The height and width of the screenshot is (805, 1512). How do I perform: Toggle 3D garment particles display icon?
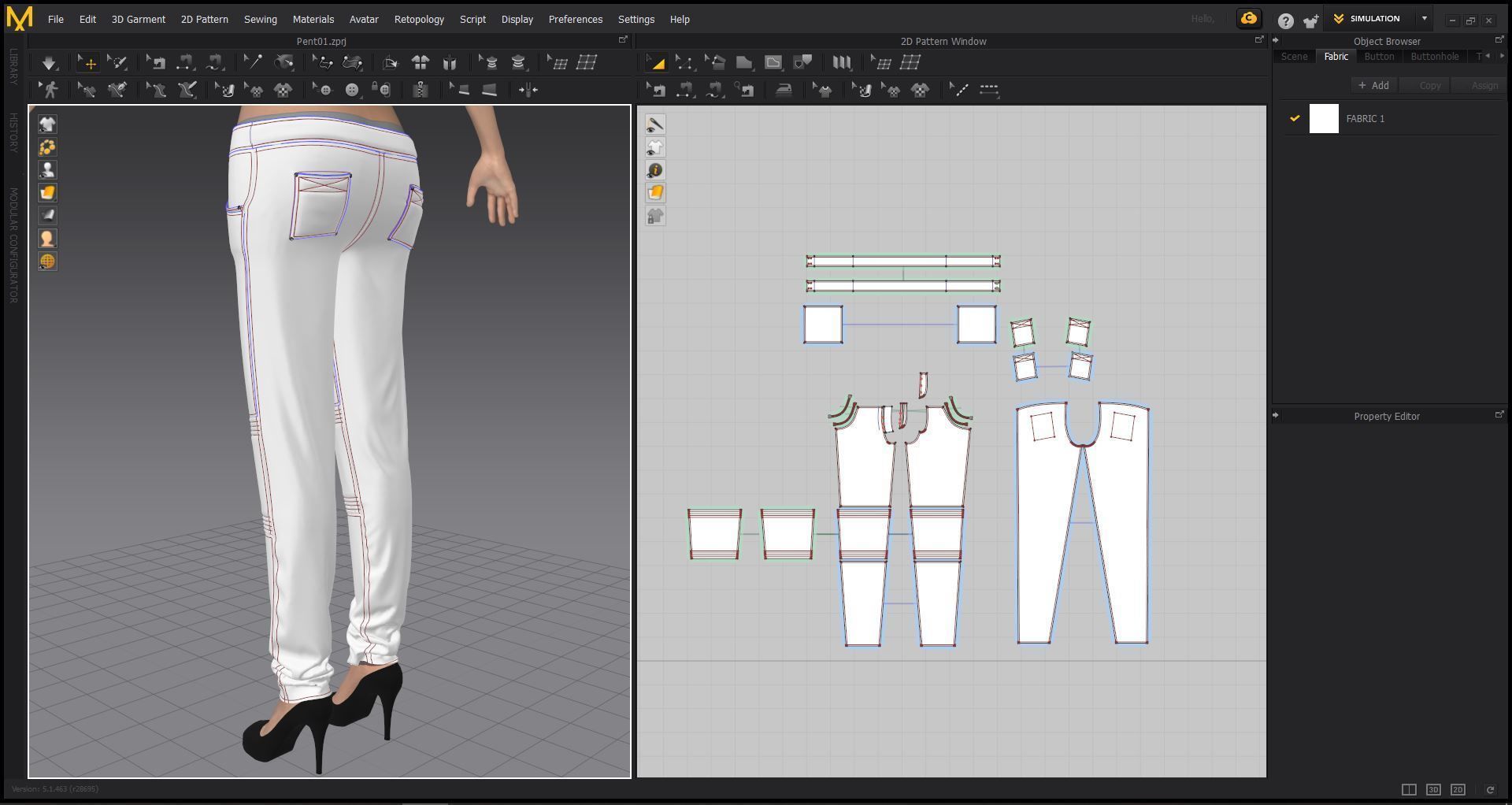click(47, 147)
